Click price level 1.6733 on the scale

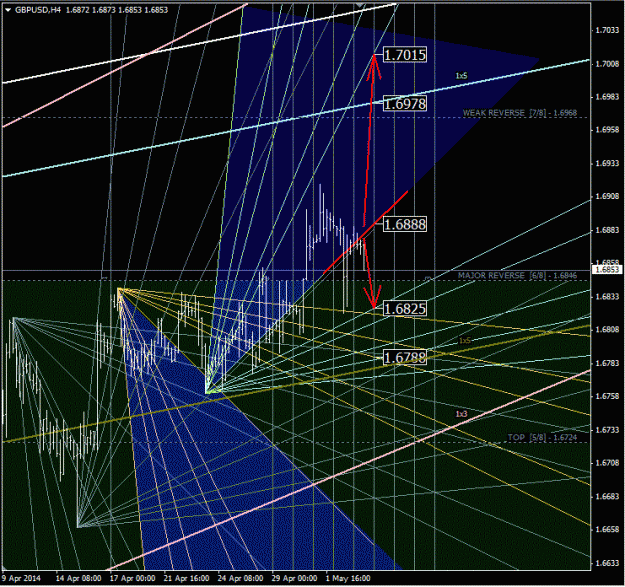[x=607, y=430]
